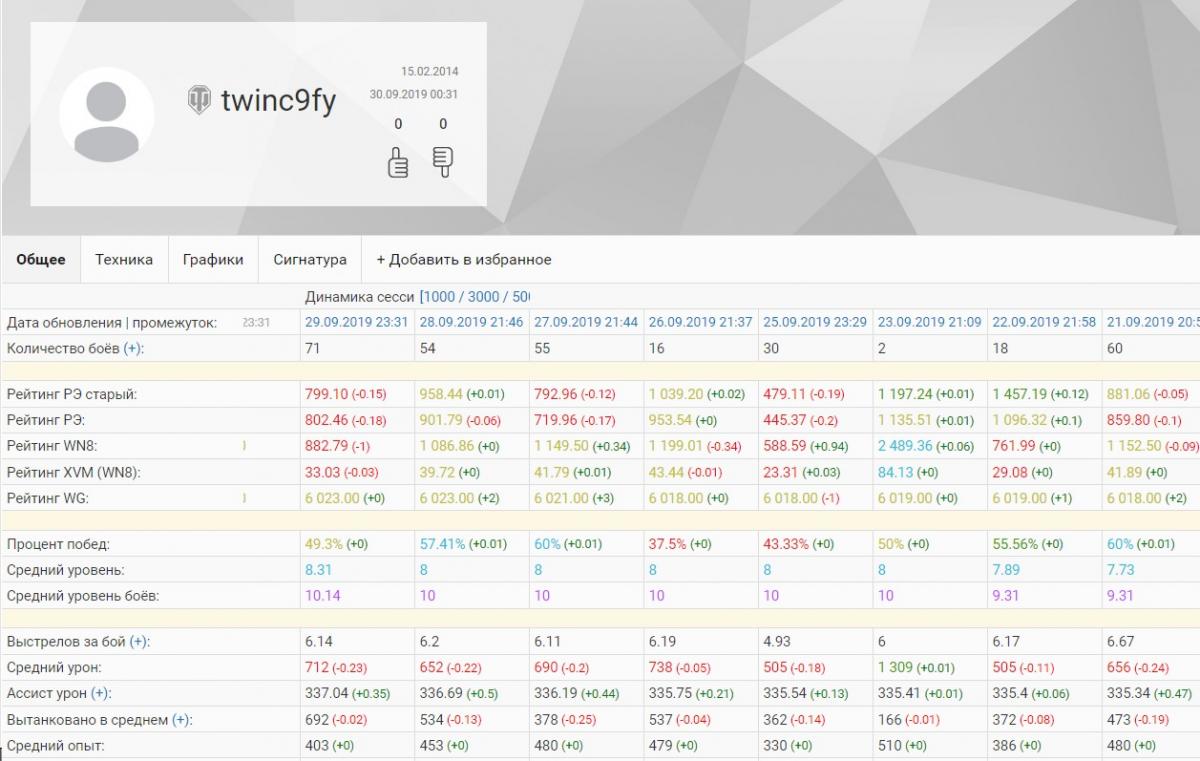
Task: Select the 1000 battles session range link
Action: pyautogui.click(x=441, y=297)
